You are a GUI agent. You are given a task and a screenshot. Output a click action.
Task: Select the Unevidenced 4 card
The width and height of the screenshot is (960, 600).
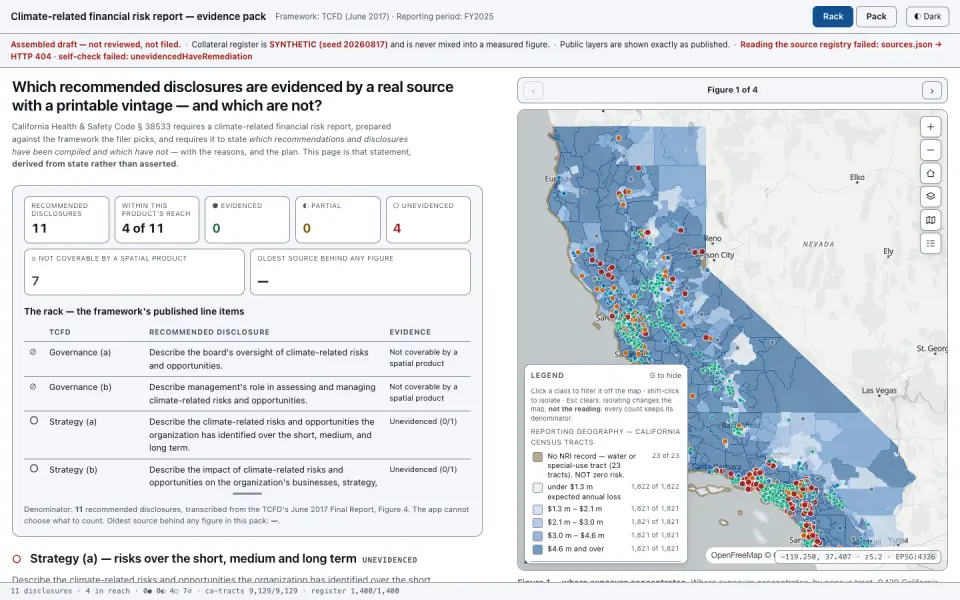pyautogui.click(x=429, y=219)
